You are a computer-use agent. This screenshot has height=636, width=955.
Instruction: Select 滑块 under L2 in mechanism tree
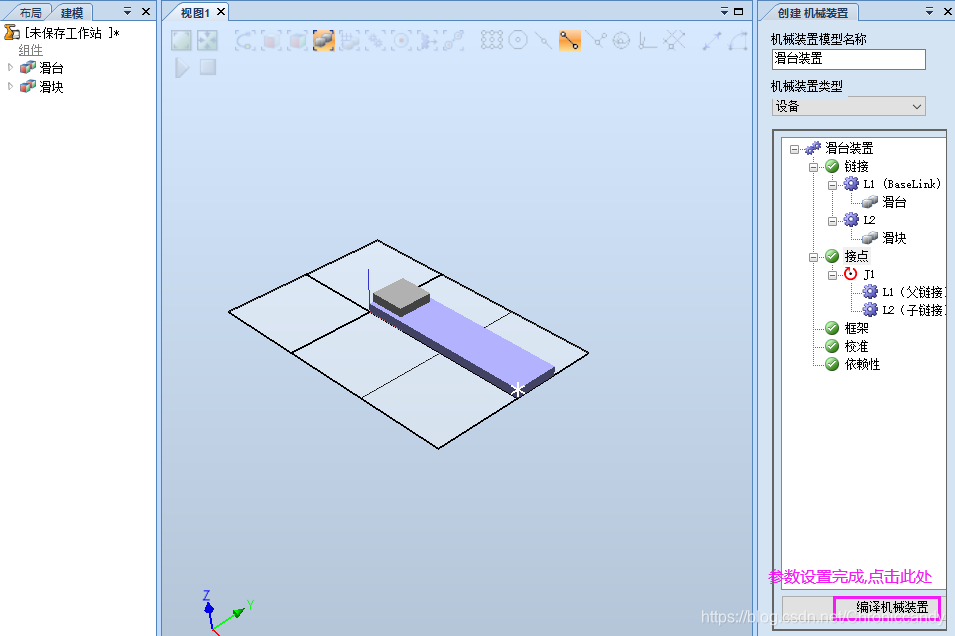point(894,238)
